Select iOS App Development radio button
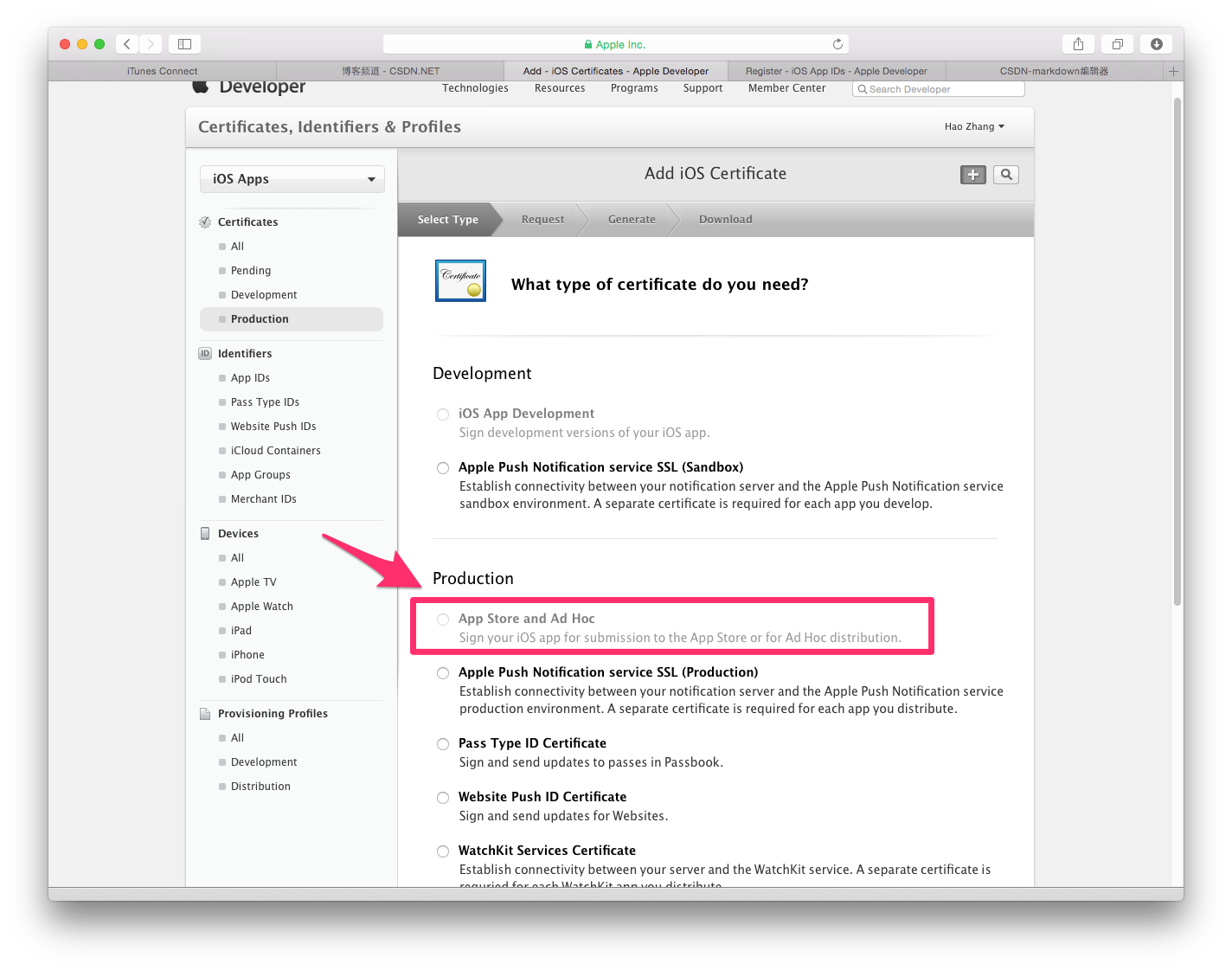The image size is (1232, 970). (443, 414)
